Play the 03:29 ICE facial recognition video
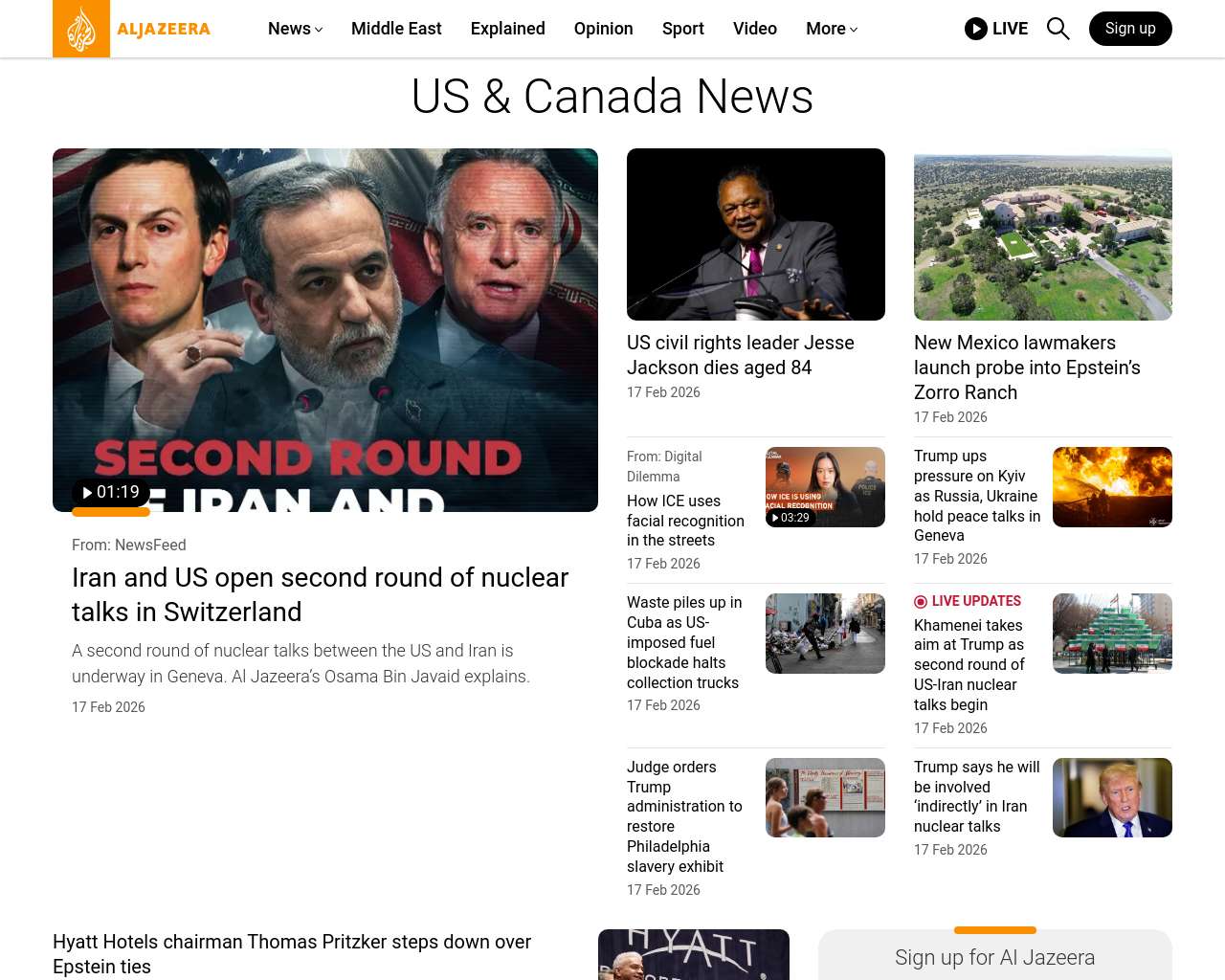 tap(791, 518)
